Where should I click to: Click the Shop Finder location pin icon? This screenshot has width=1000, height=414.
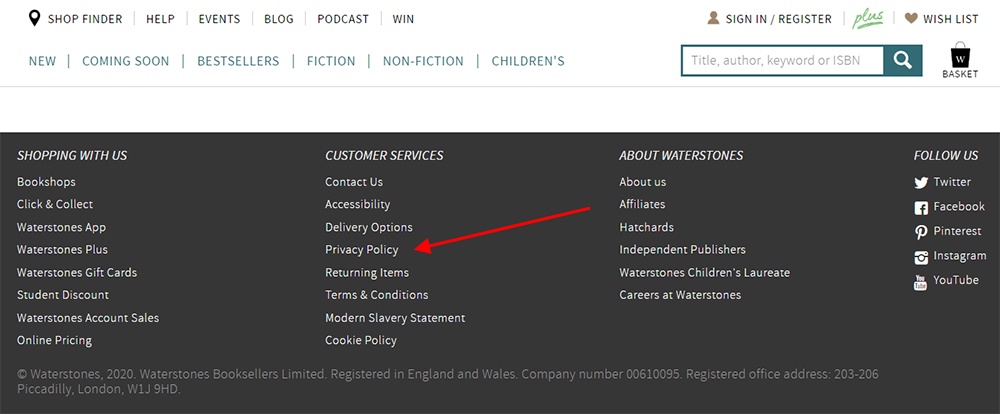pyautogui.click(x=34, y=18)
